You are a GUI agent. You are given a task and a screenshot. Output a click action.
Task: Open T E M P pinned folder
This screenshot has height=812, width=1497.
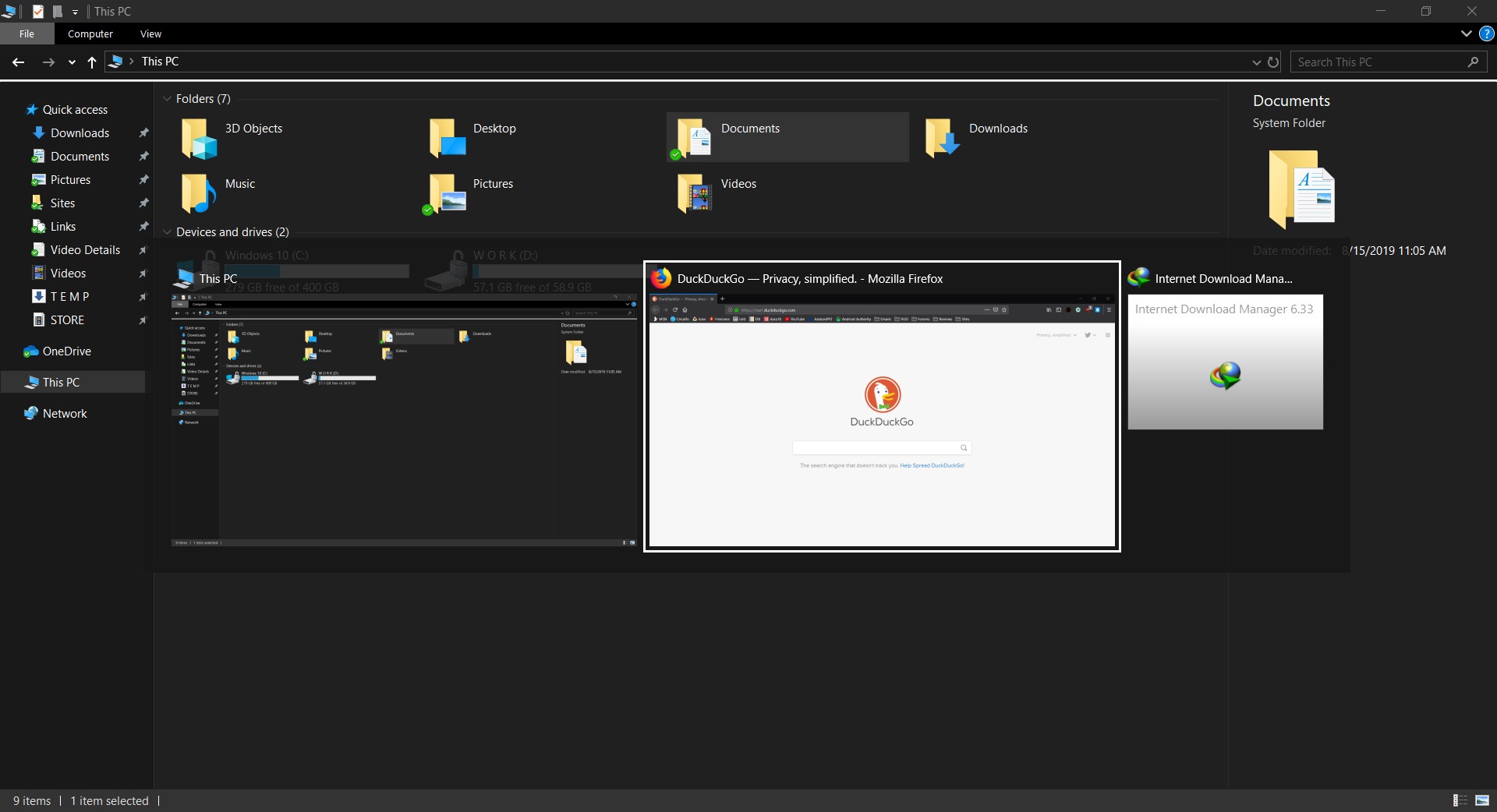coord(69,297)
